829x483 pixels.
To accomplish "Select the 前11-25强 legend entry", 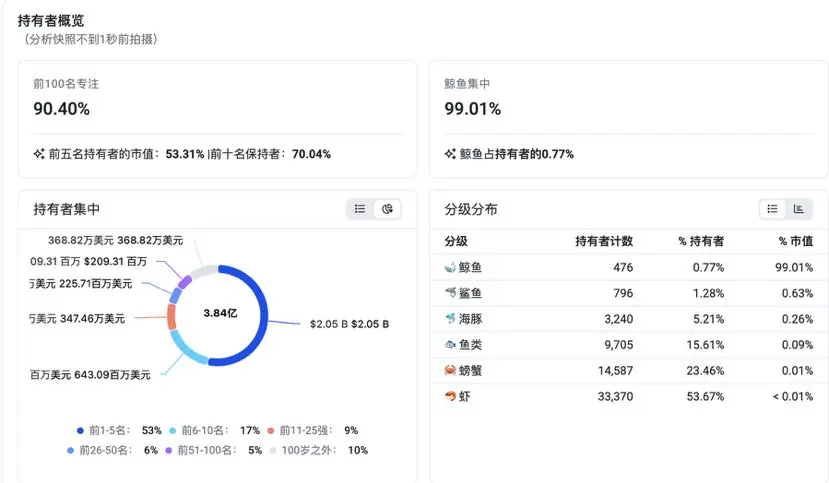I will coord(312,431).
